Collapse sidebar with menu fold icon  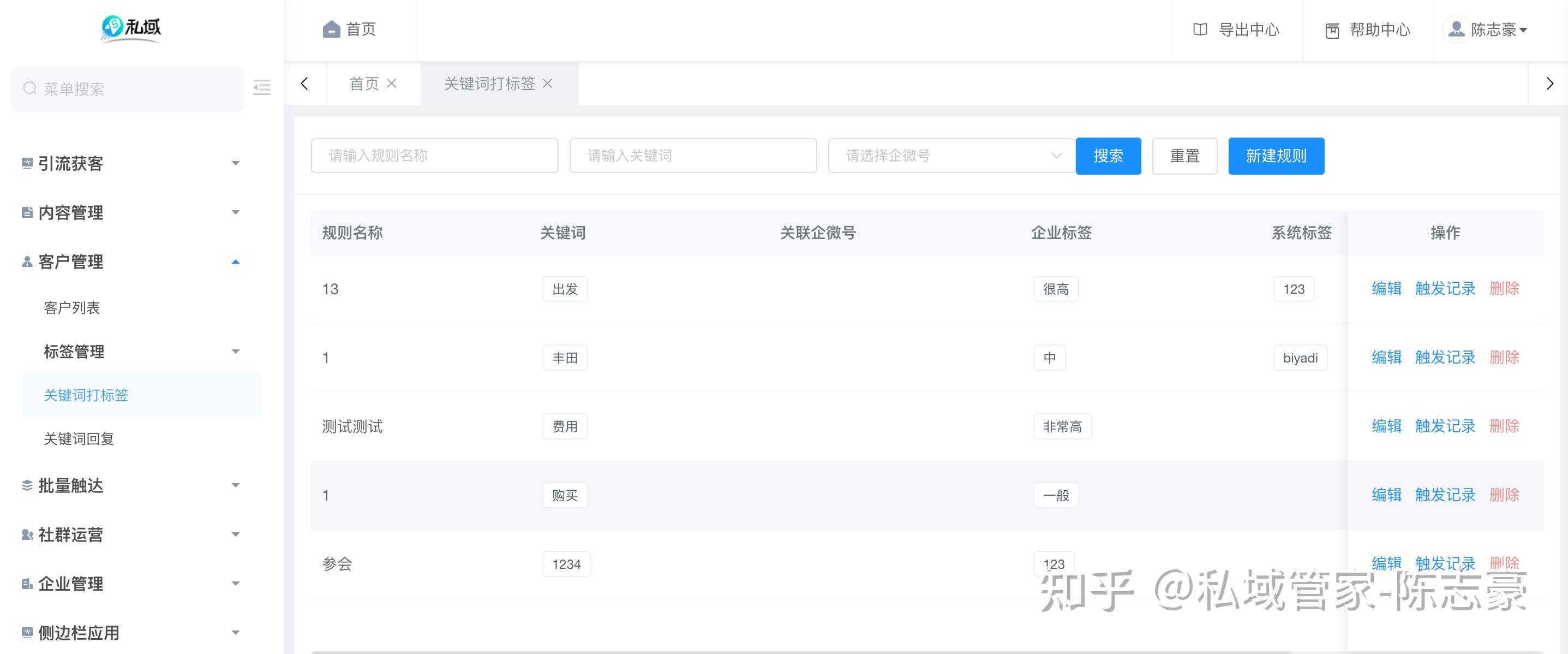(x=262, y=88)
